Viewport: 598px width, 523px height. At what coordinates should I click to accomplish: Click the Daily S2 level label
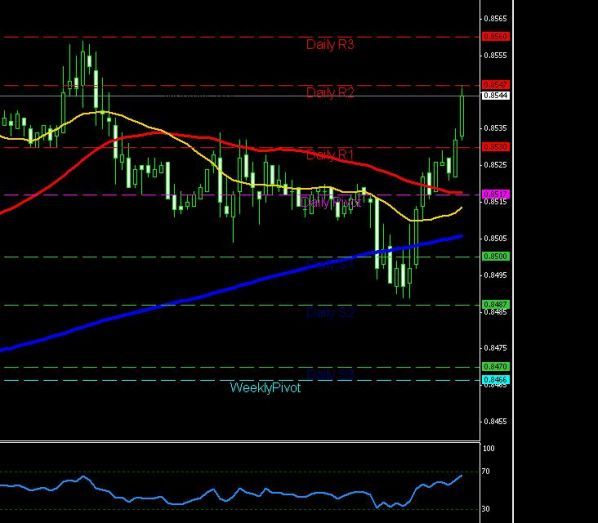[331, 313]
